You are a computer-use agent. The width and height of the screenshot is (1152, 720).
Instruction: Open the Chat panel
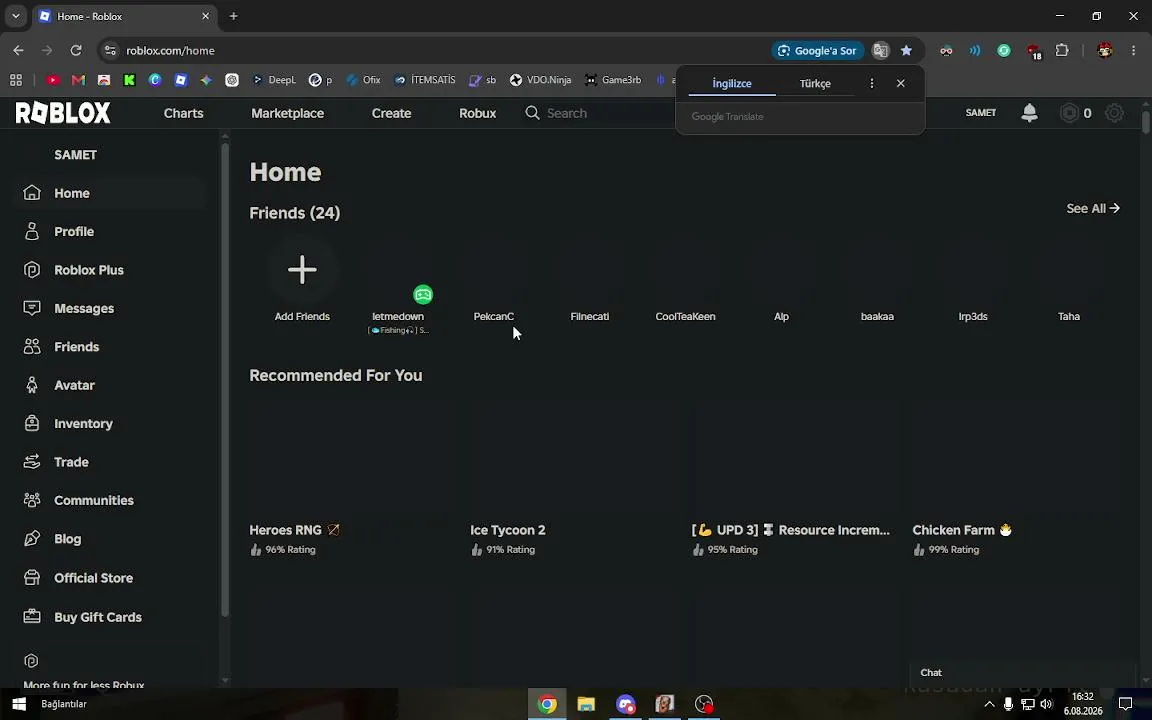[1022, 672]
